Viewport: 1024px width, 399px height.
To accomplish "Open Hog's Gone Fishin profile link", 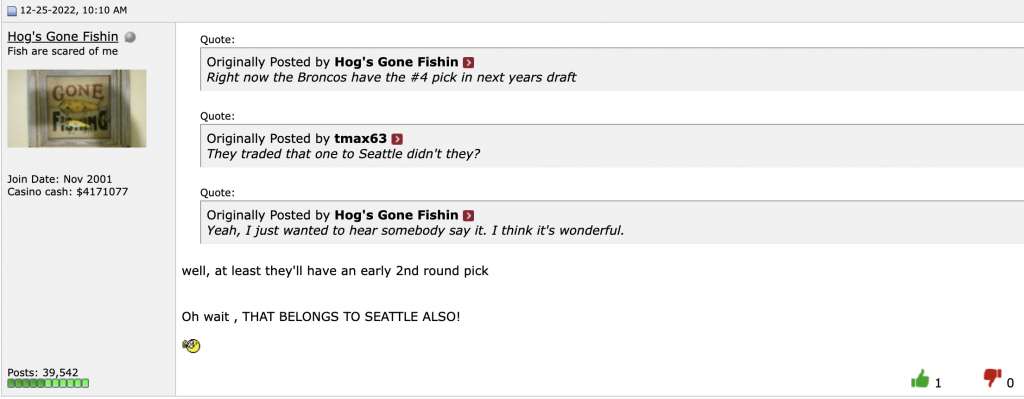I will click(x=63, y=37).
